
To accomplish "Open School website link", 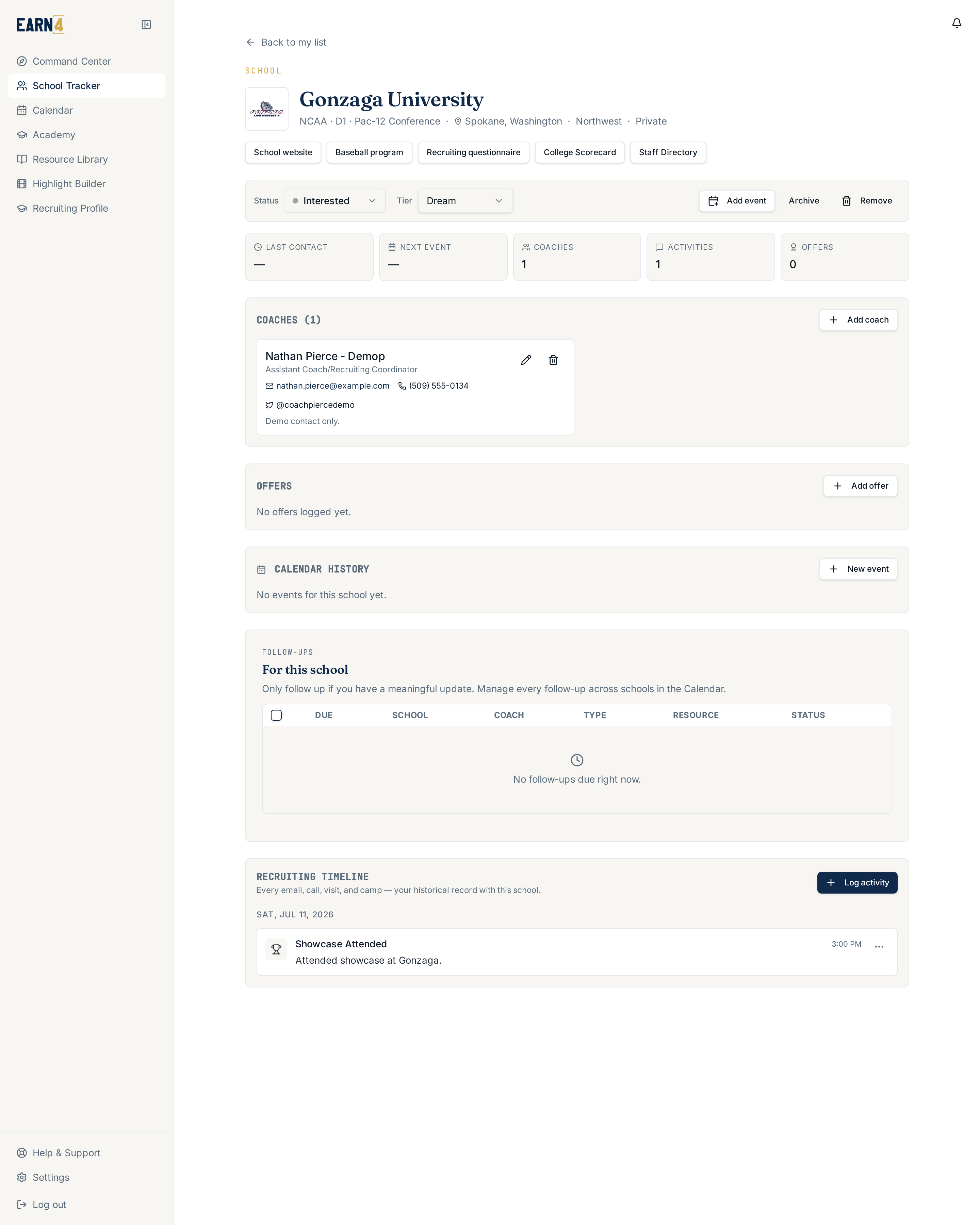I will tap(283, 152).
